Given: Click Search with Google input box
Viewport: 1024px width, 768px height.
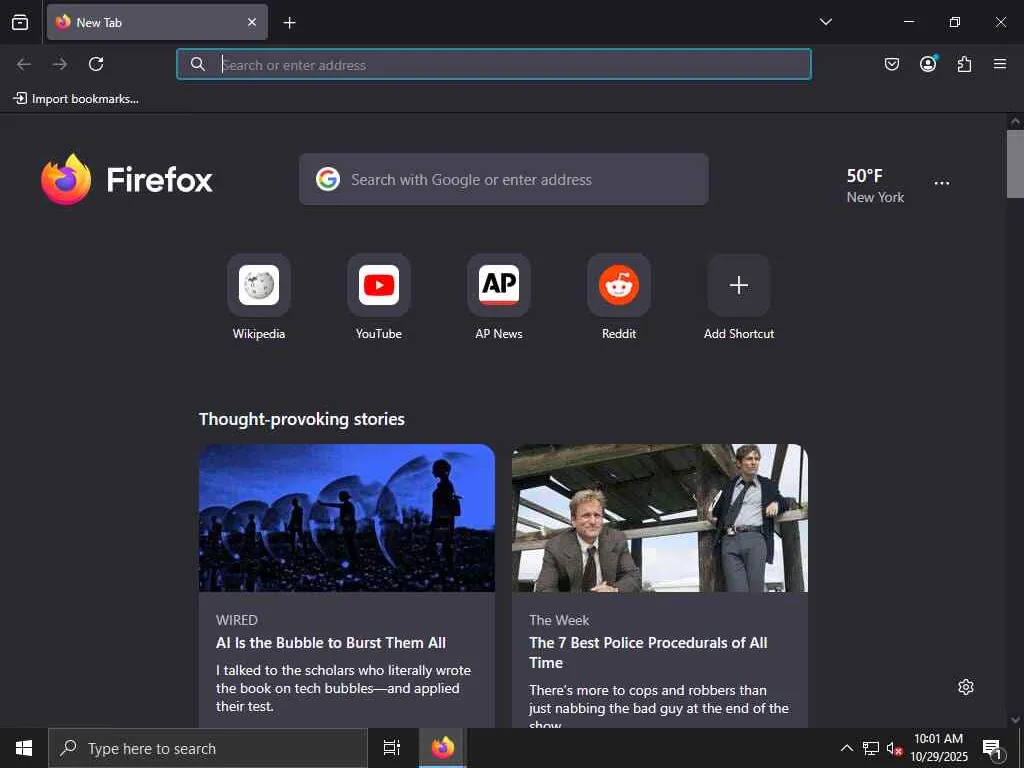Looking at the screenshot, I should pyautogui.click(x=504, y=179).
